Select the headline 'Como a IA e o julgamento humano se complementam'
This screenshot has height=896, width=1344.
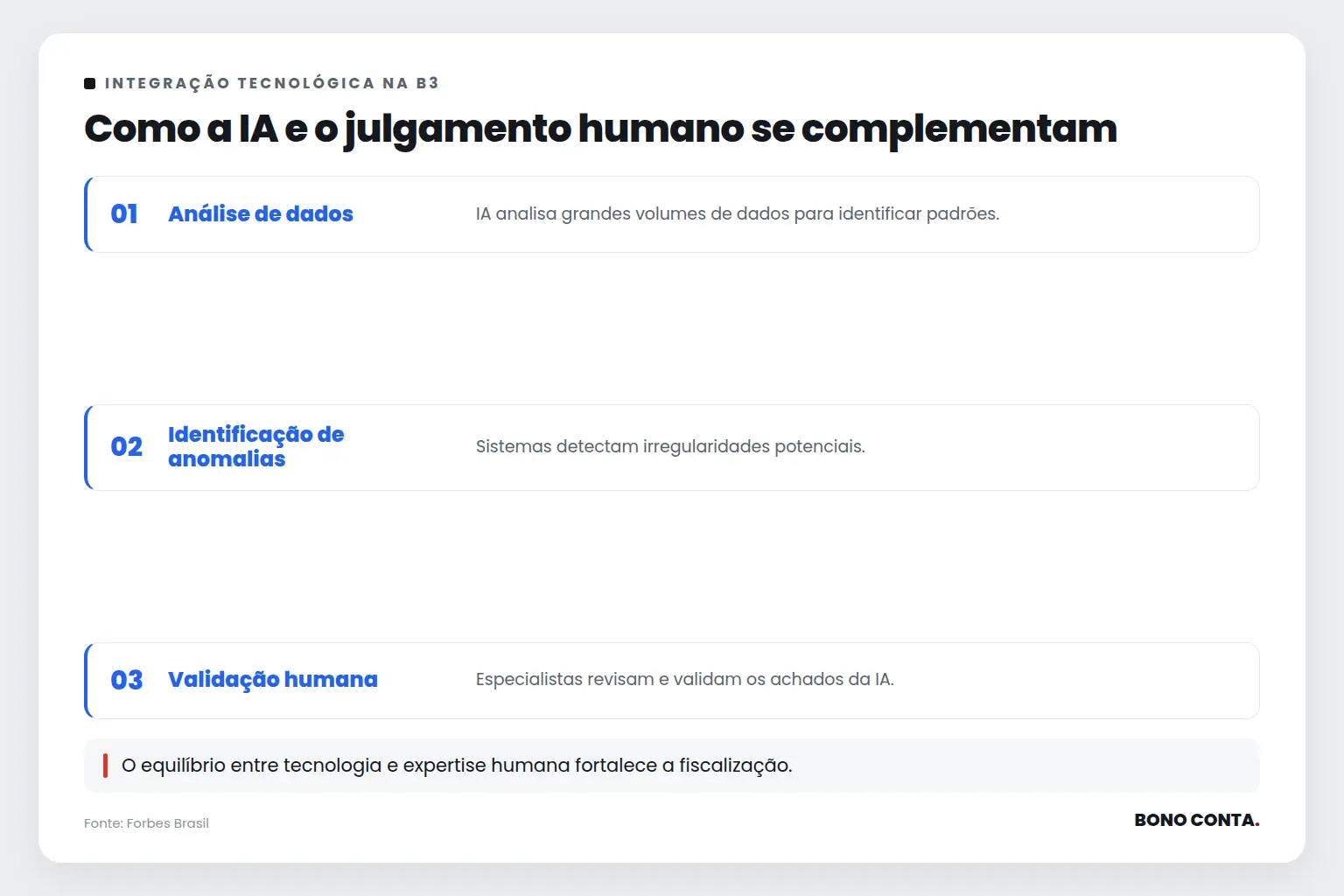coord(600,129)
